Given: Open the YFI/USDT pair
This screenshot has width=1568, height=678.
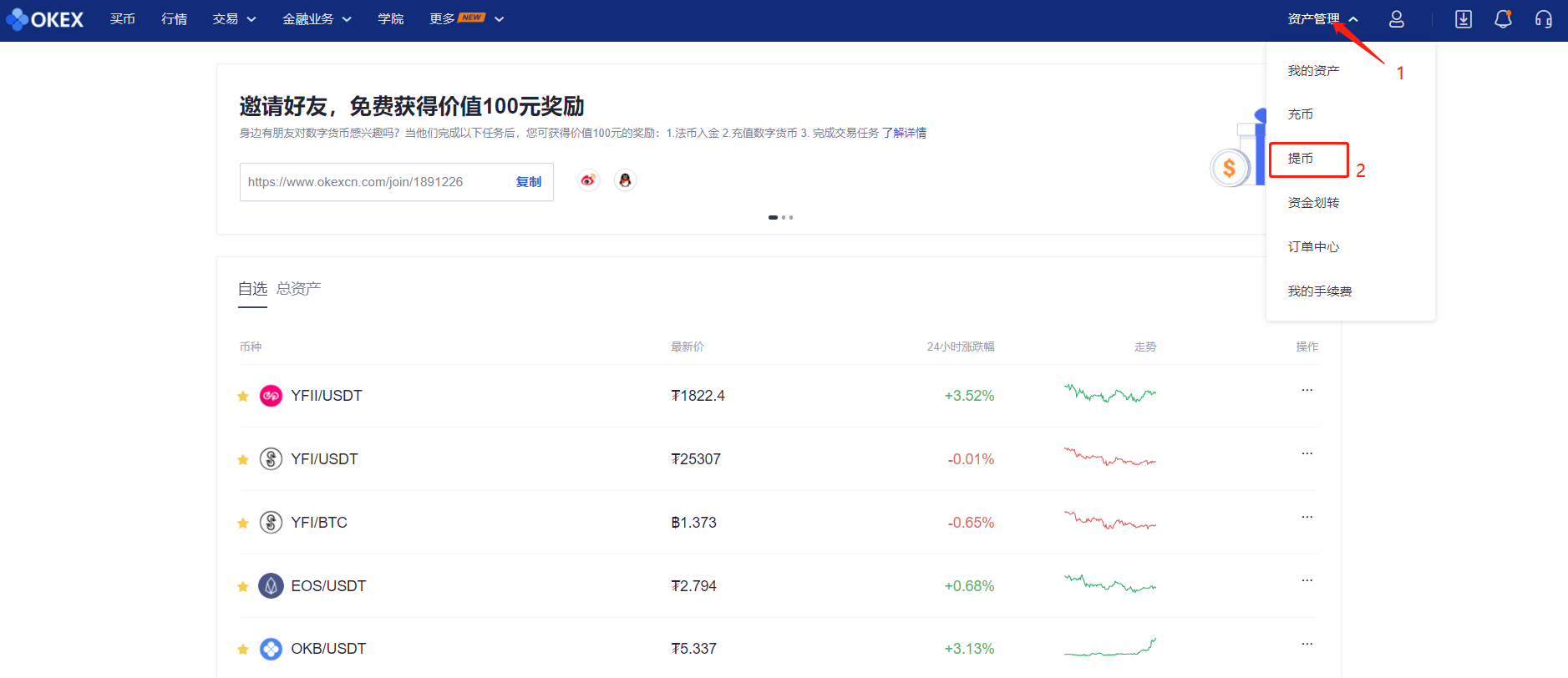Looking at the screenshot, I should pyautogui.click(x=324, y=459).
